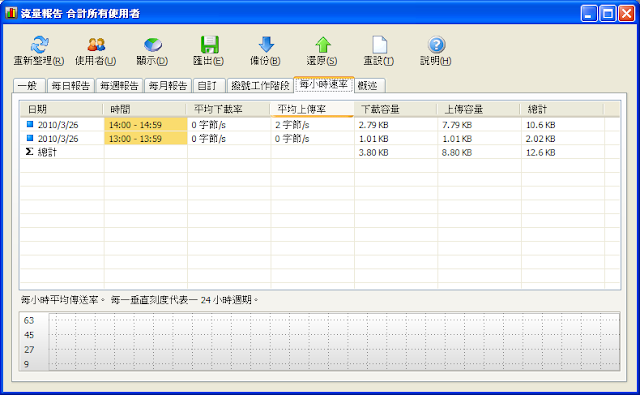Sort by the 下載容量 column header
This screenshot has height=395, width=640.
[395, 109]
